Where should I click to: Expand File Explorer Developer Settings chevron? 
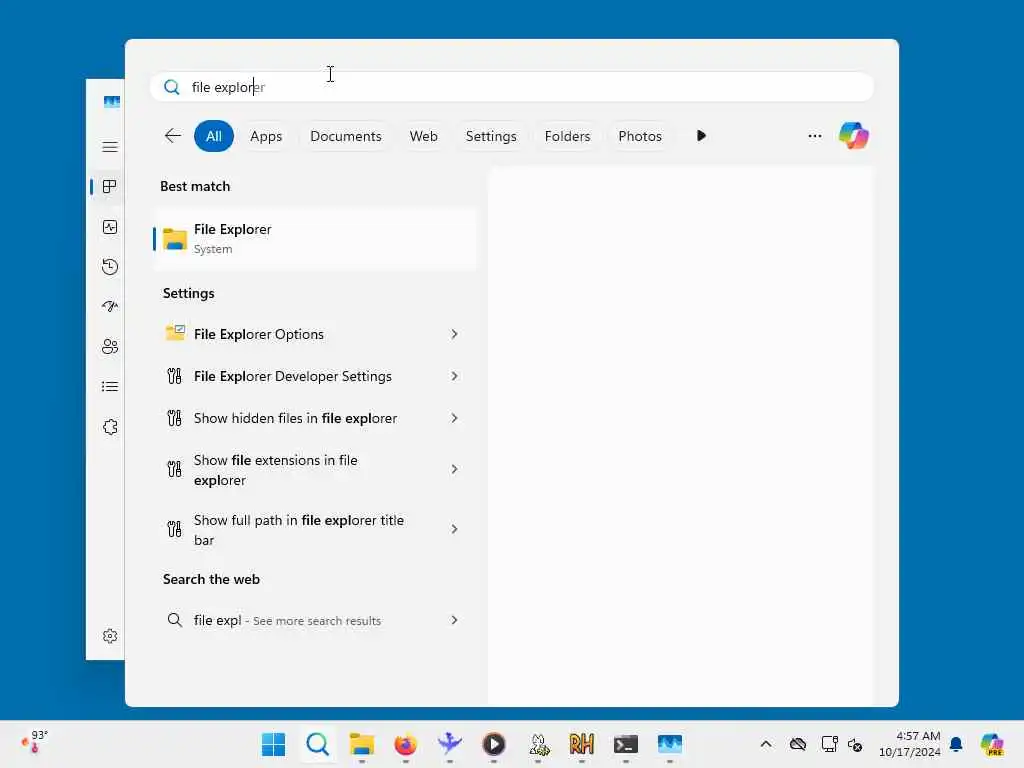click(454, 376)
